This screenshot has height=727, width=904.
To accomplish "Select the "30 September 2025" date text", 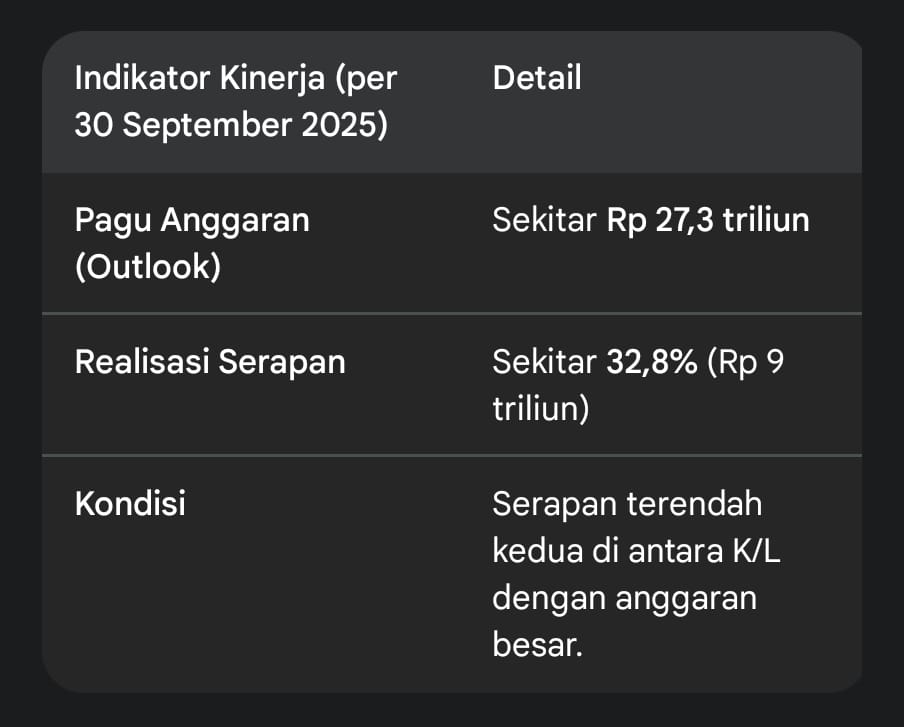I will (231, 128).
